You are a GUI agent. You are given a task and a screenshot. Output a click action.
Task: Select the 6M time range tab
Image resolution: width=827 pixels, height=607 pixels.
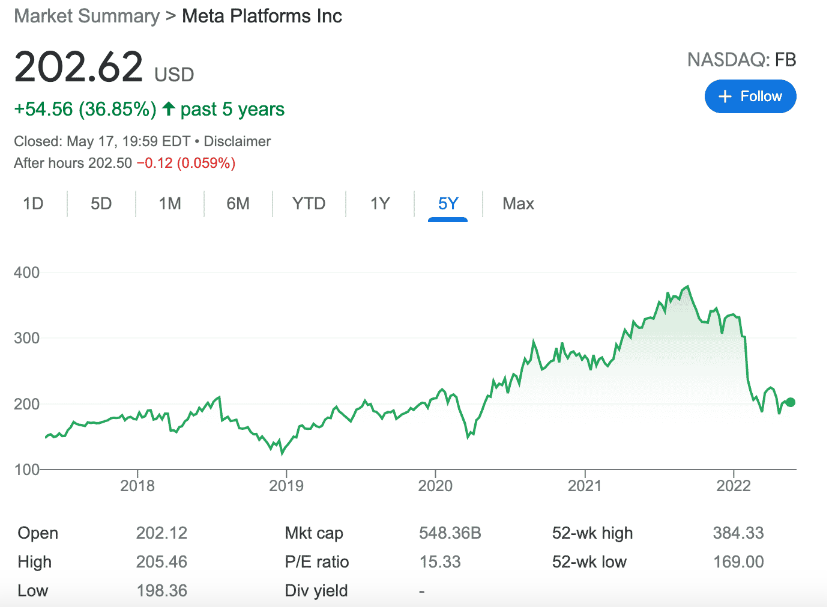238,204
